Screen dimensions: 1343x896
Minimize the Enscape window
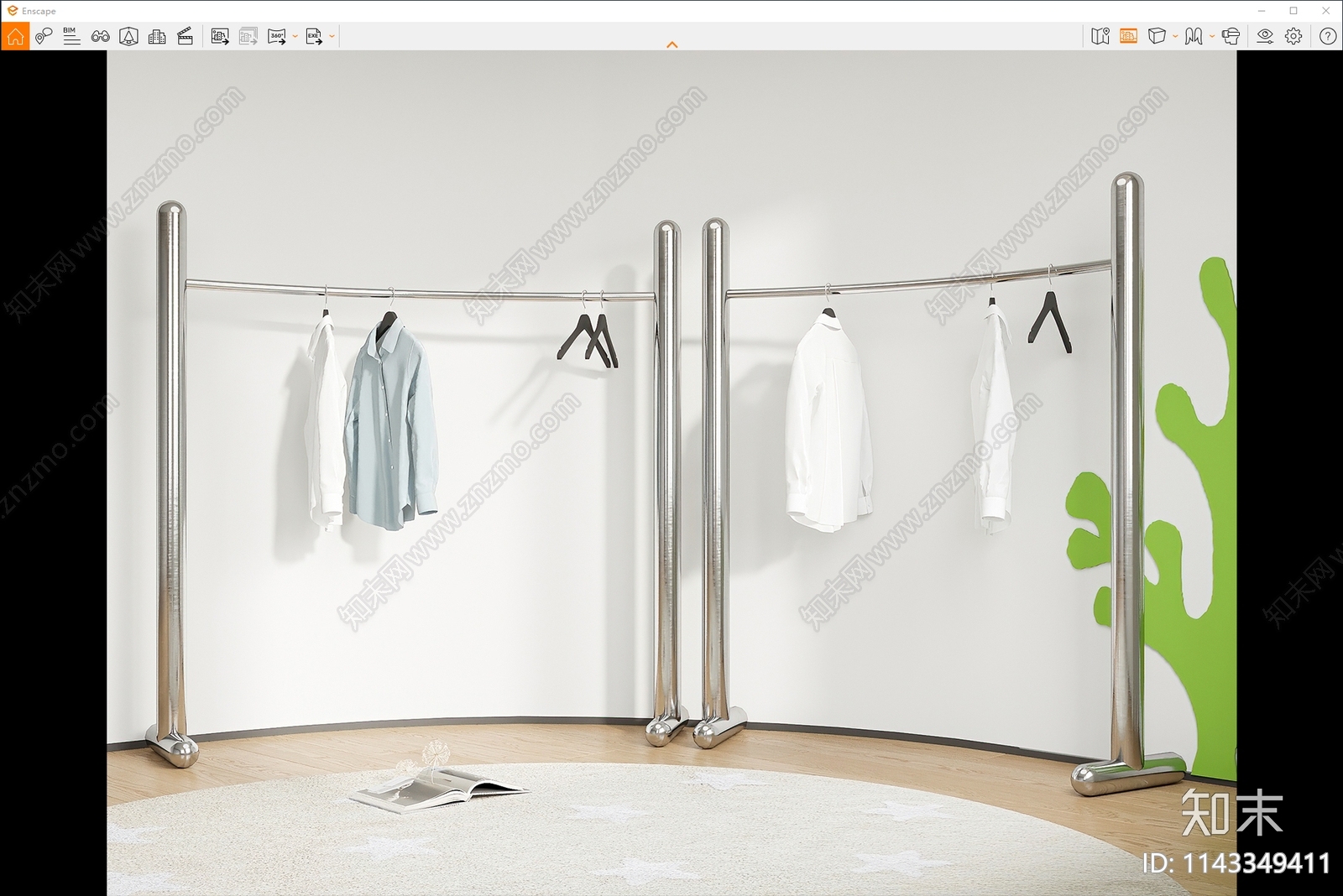coord(1262,11)
